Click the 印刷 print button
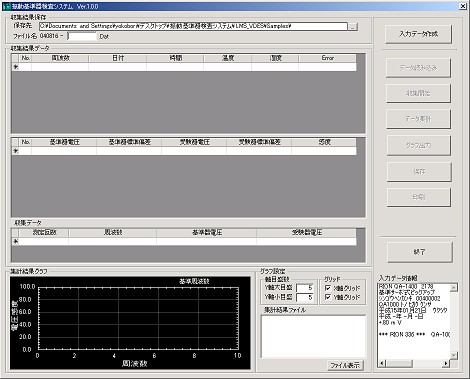The height and width of the screenshot is (379, 470). coord(419,197)
